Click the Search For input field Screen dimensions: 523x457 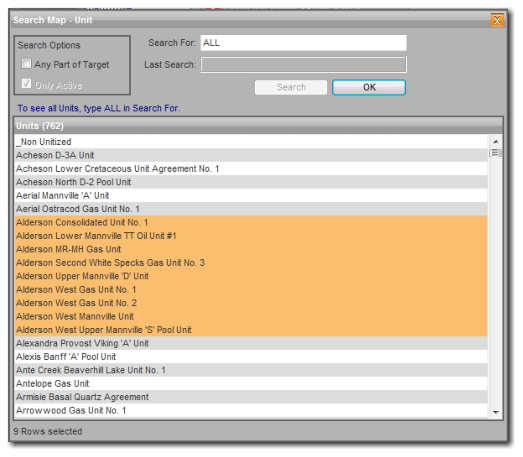[x=304, y=43]
